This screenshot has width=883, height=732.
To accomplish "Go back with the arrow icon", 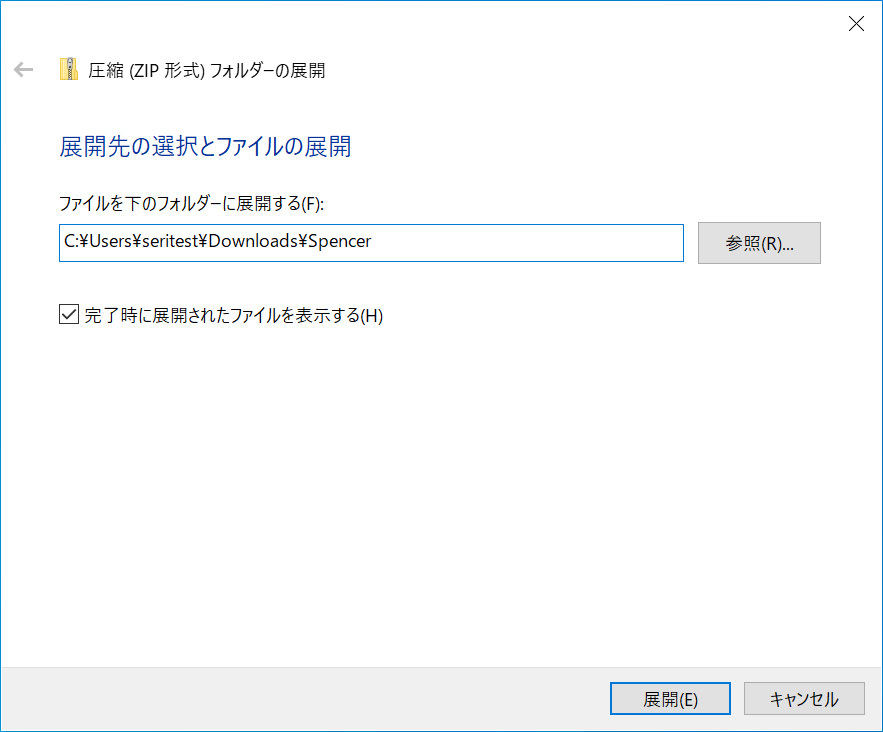I will (24, 70).
